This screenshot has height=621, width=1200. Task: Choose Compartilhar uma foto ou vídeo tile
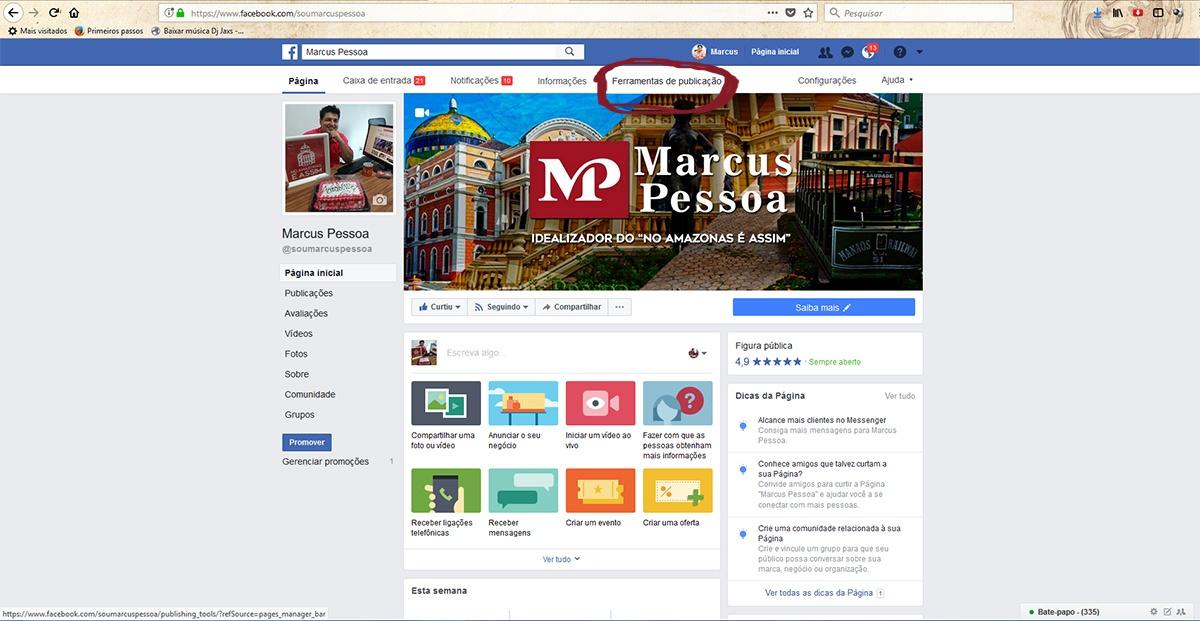point(446,415)
